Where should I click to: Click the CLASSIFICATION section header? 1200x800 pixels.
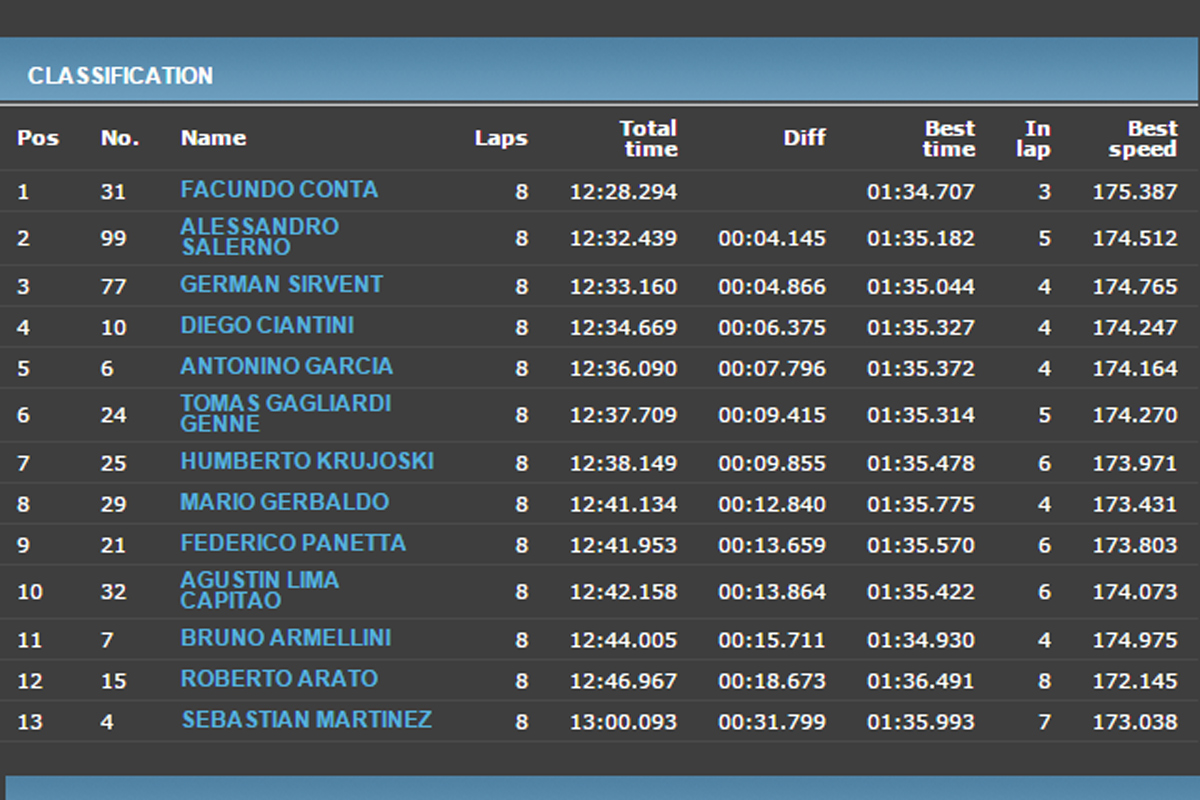point(120,76)
